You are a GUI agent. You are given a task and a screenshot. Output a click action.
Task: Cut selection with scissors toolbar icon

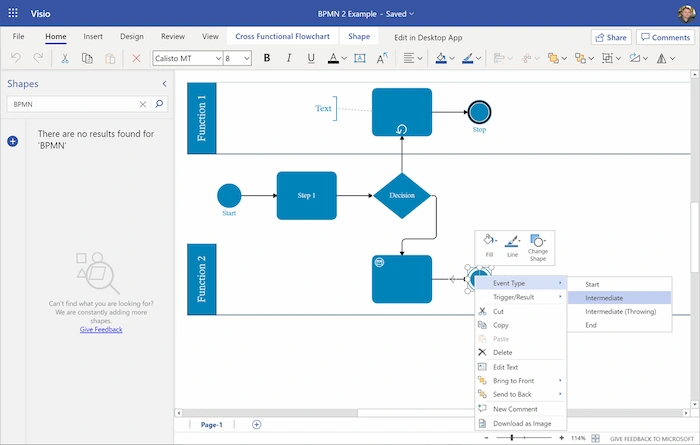(x=65, y=58)
